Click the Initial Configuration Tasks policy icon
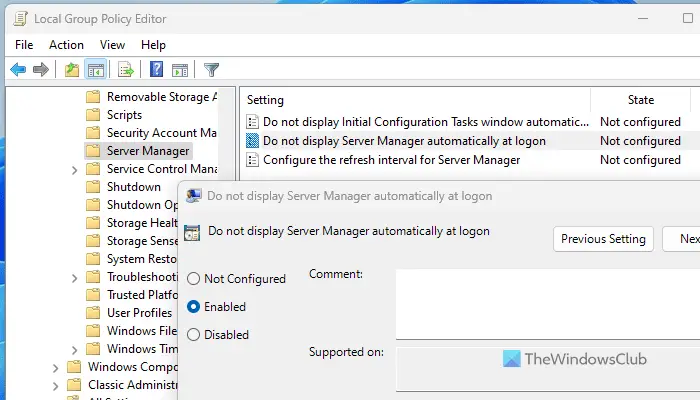The image size is (700, 400). tap(253, 122)
